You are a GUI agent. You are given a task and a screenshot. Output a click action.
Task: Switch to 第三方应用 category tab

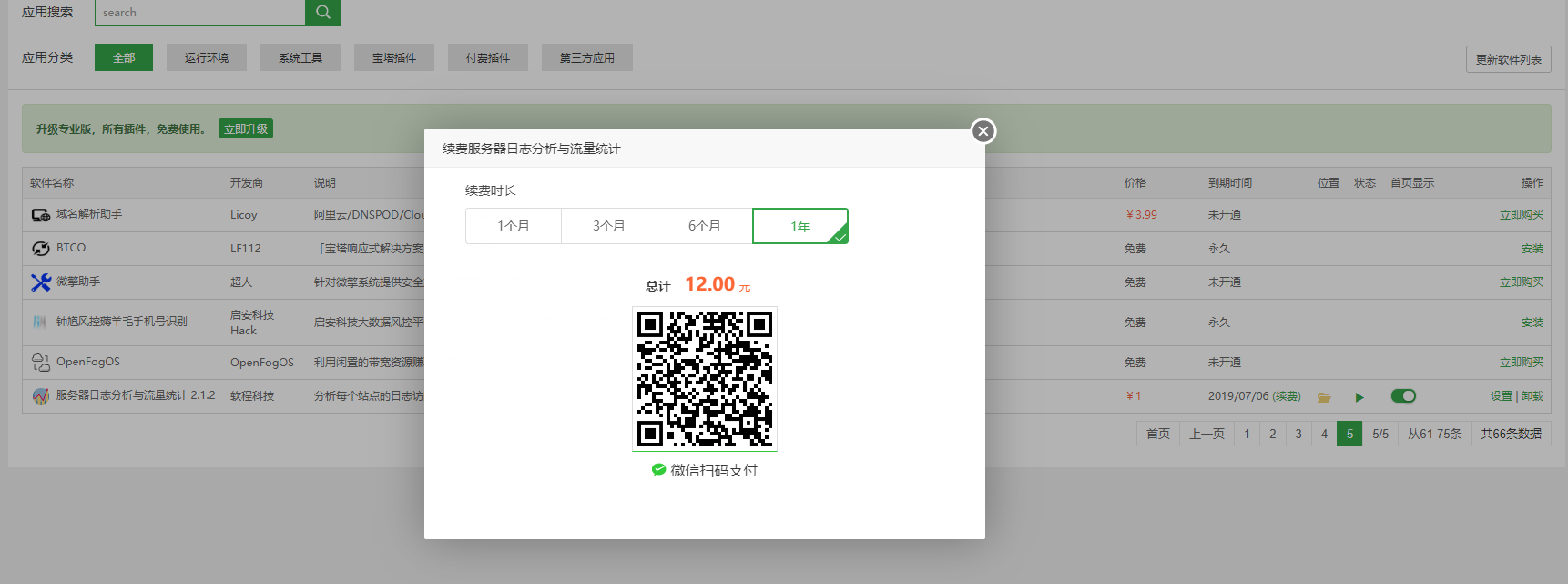pyautogui.click(x=587, y=57)
